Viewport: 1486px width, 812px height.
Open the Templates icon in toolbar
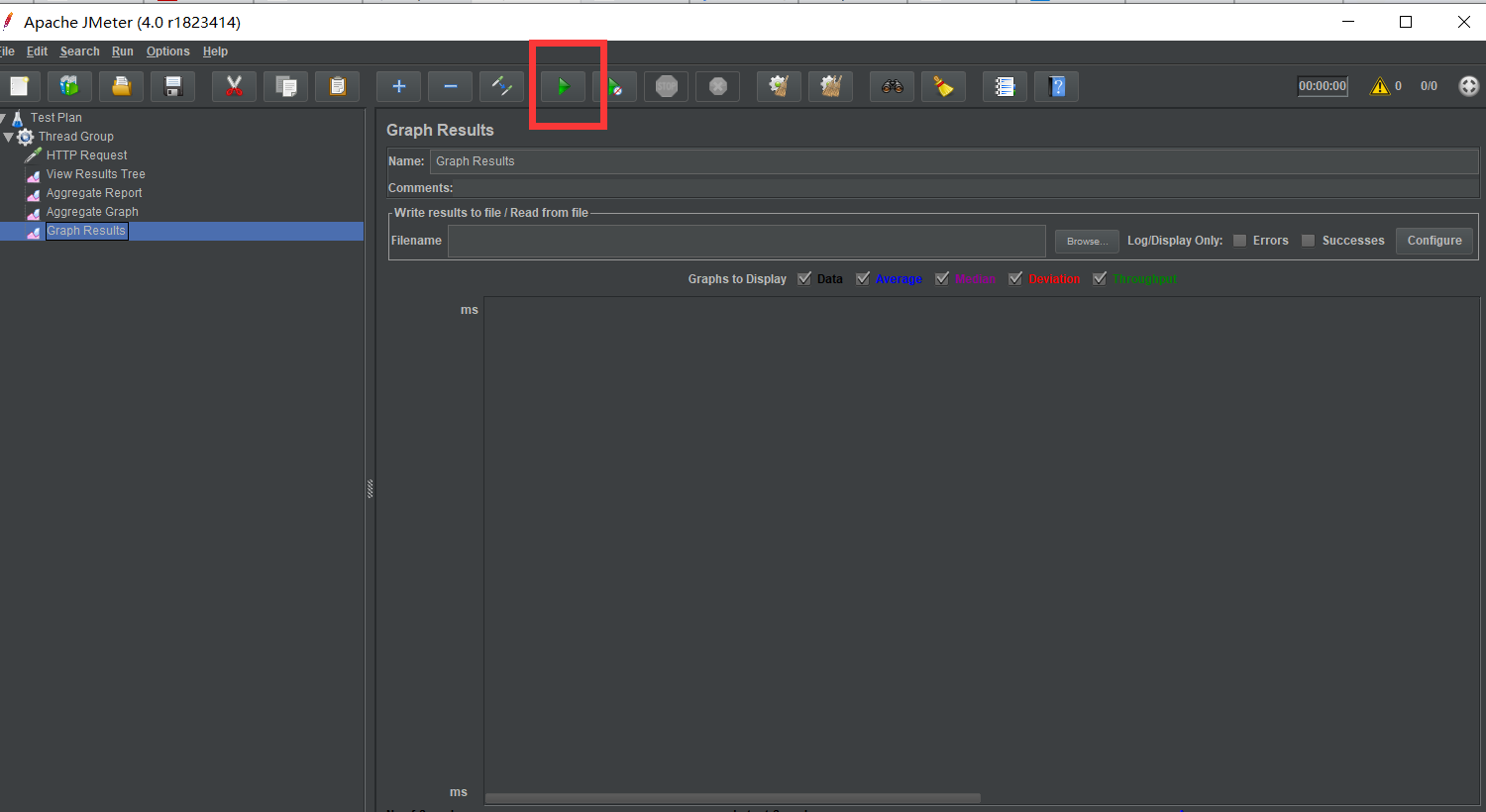coord(69,86)
